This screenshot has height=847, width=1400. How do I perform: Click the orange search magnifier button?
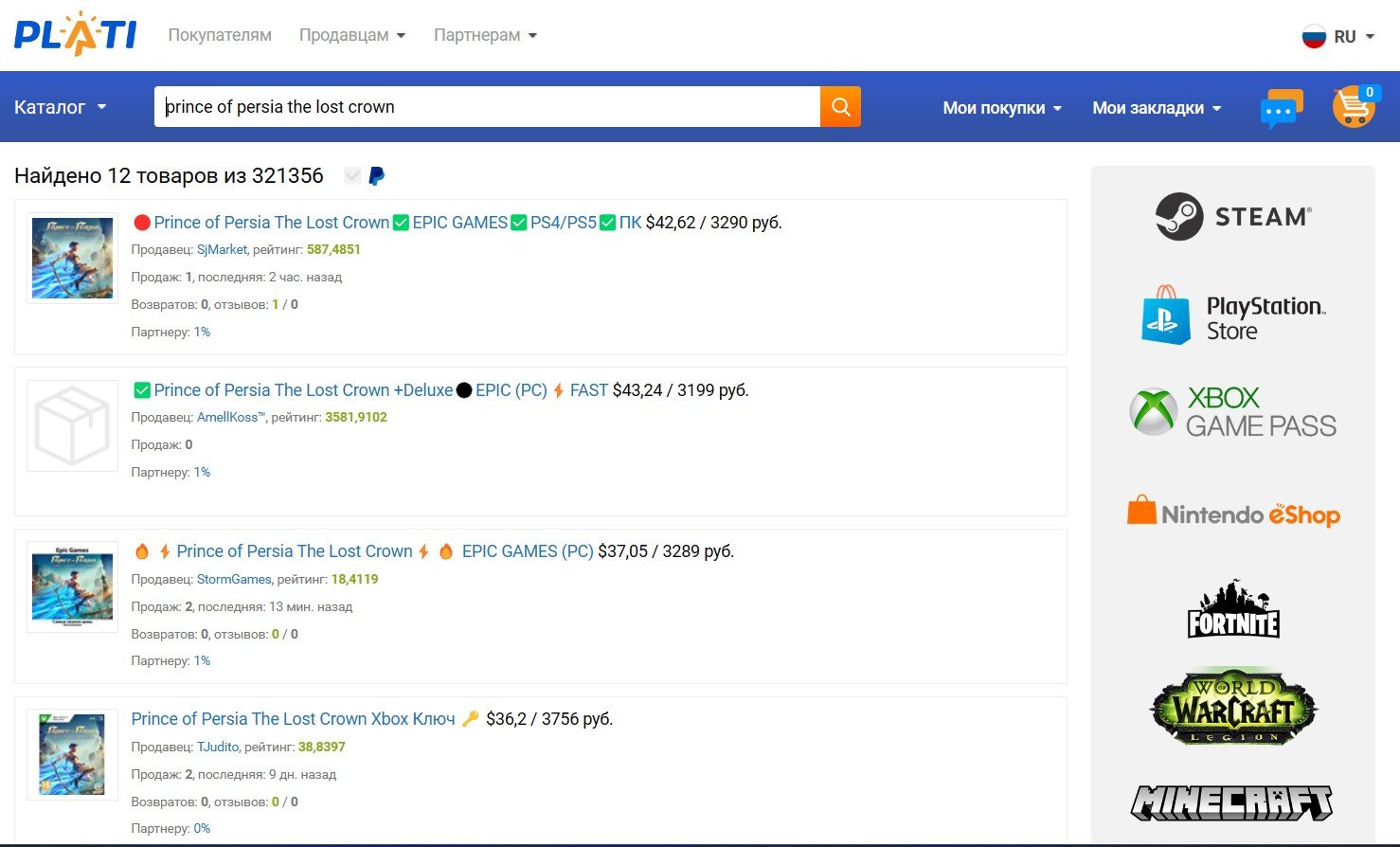point(840,107)
